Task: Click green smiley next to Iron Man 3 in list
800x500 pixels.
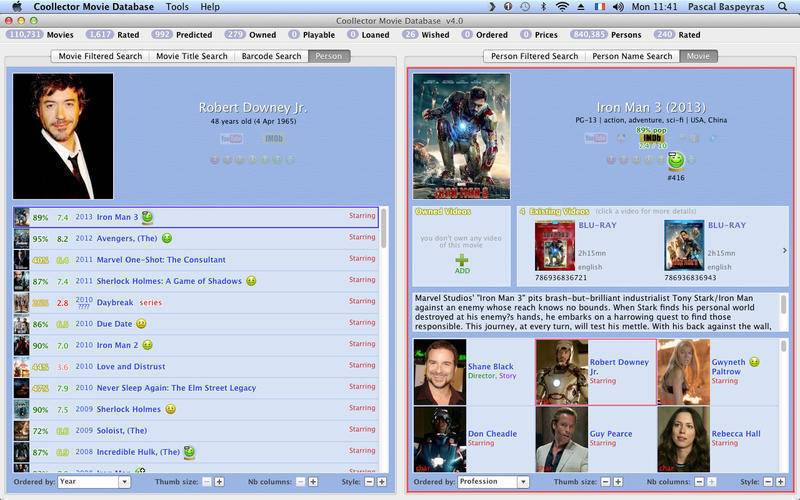Action: pyautogui.click(x=147, y=217)
